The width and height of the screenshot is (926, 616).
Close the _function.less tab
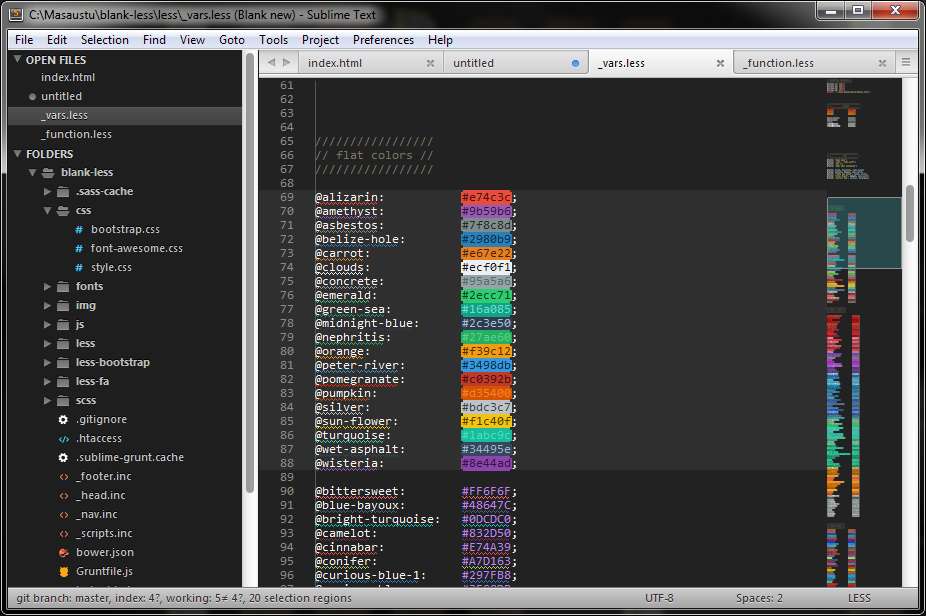882,61
